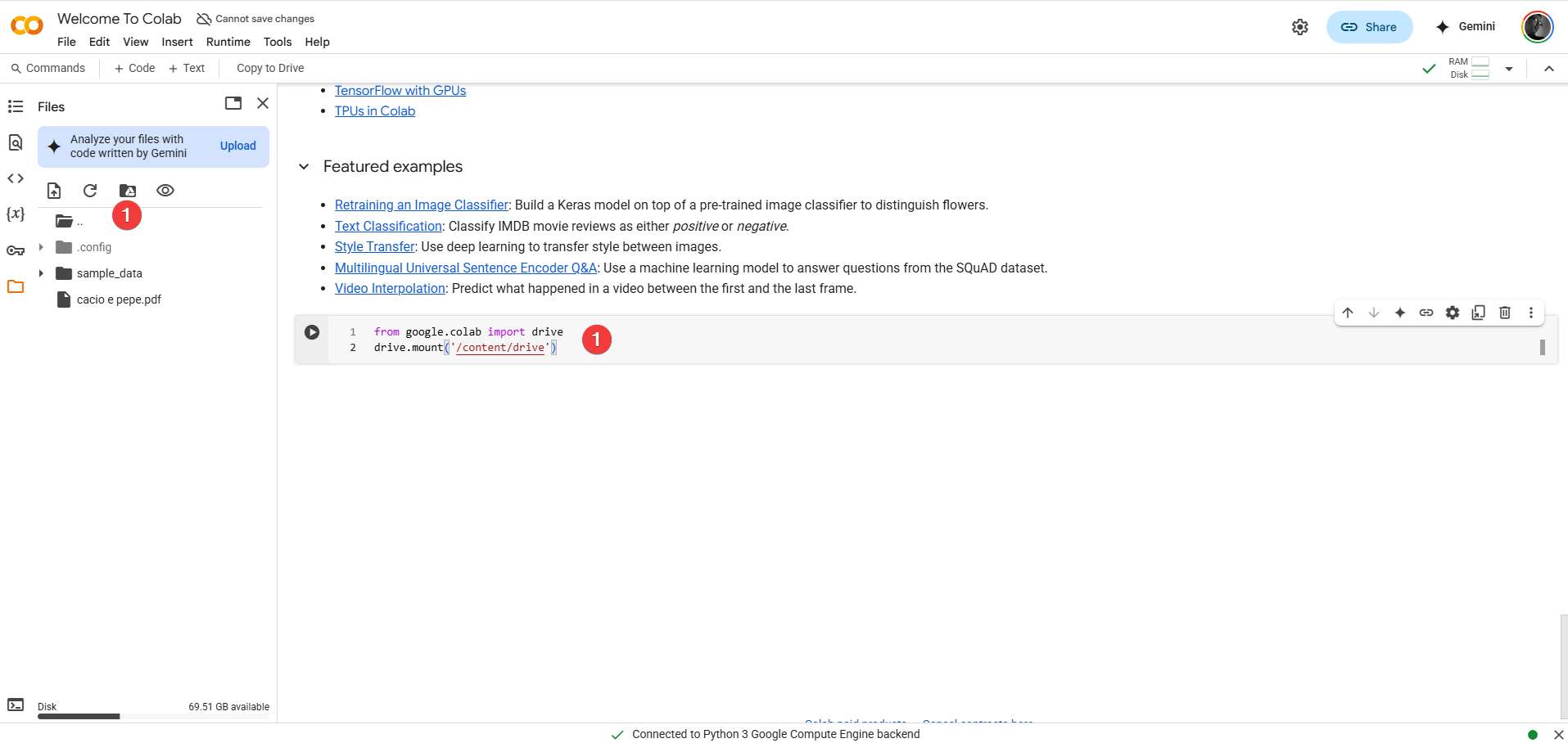Screen dimensions: 1568x743
Task: Open cell editor settings gear
Action: pyautogui.click(x=1453, y=313)
